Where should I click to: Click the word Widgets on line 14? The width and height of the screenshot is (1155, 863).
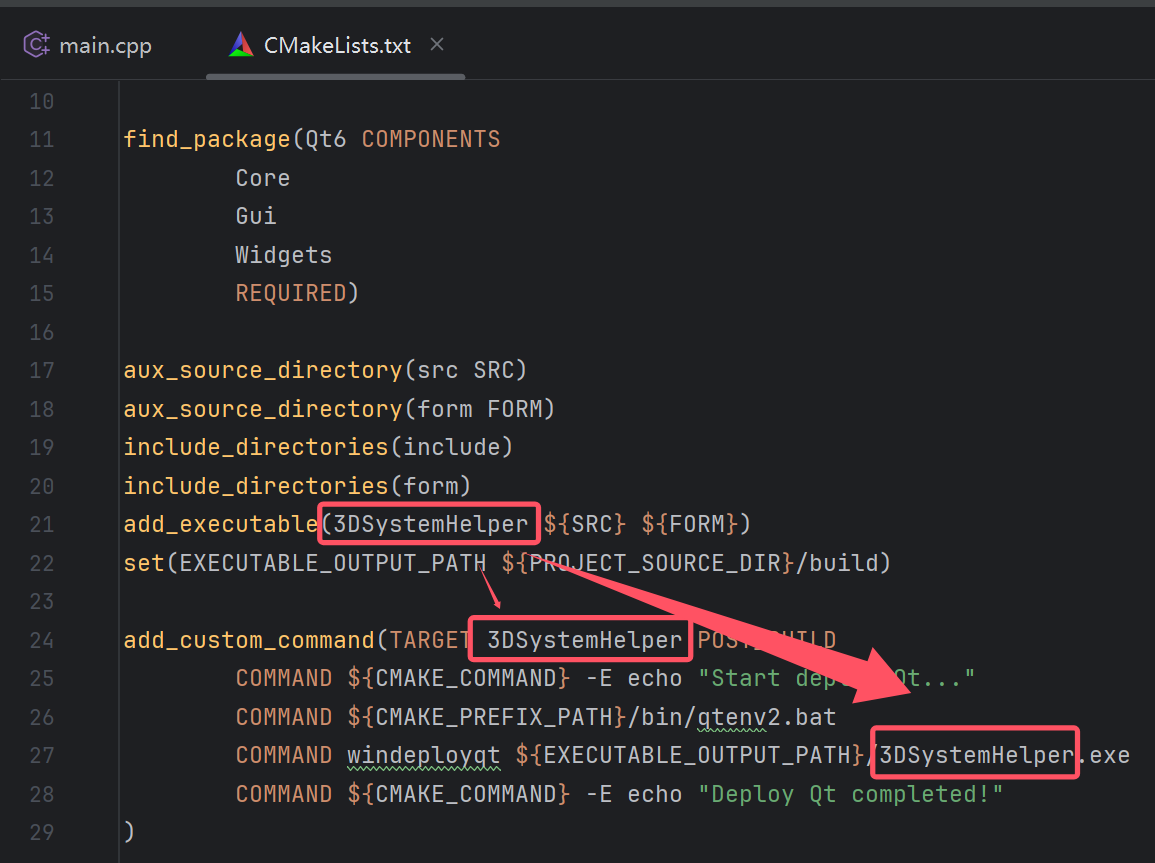click(284, 255)
